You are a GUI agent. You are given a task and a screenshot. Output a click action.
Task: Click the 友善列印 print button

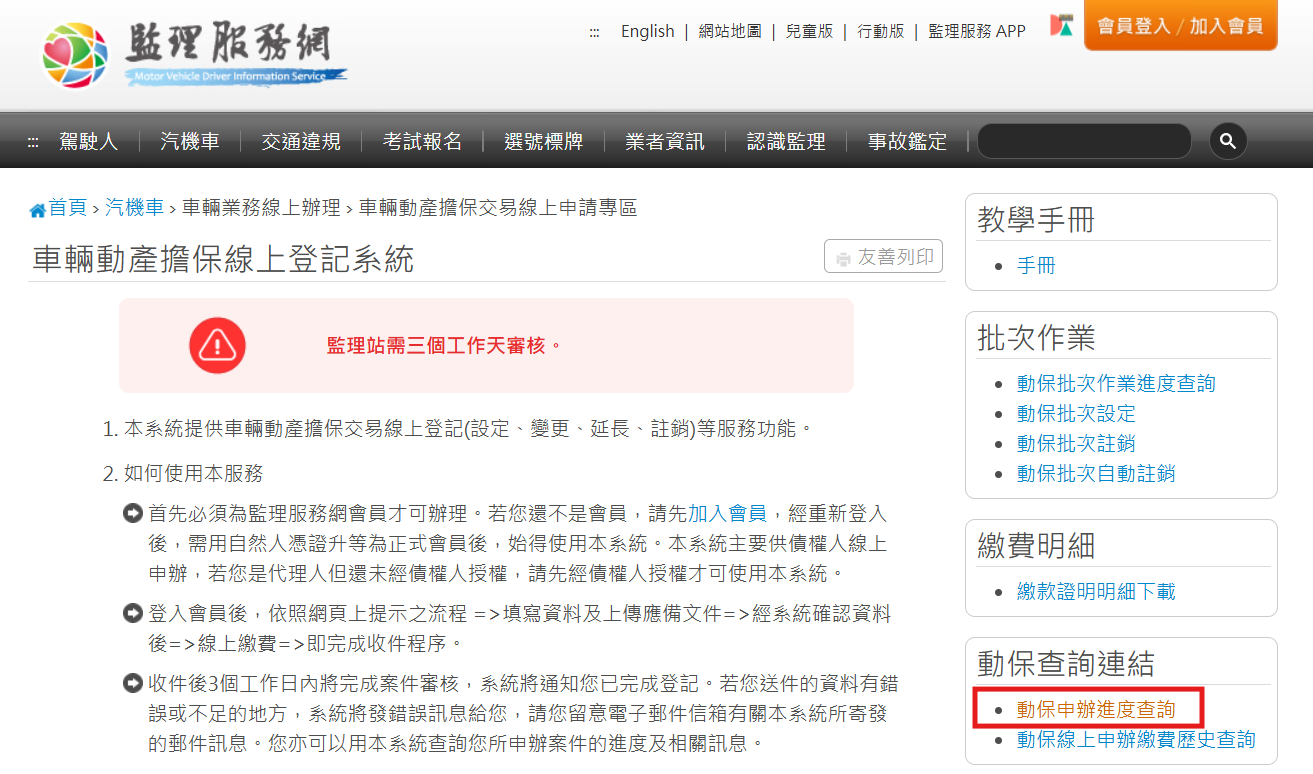click(x=883, y=257)
